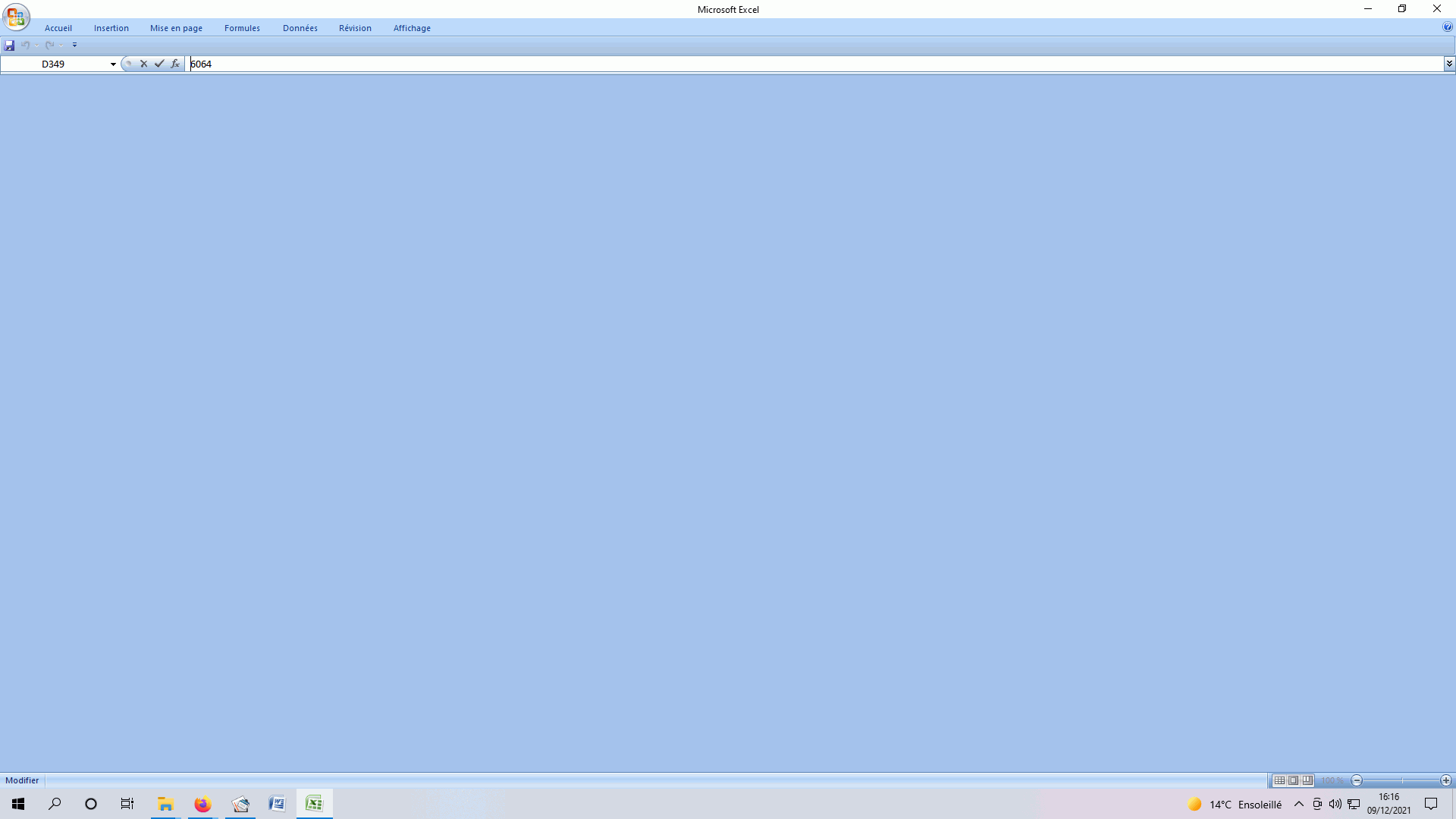Expand the formula bar
The width and height of the screenshot is (1456, 819).
1448,64
